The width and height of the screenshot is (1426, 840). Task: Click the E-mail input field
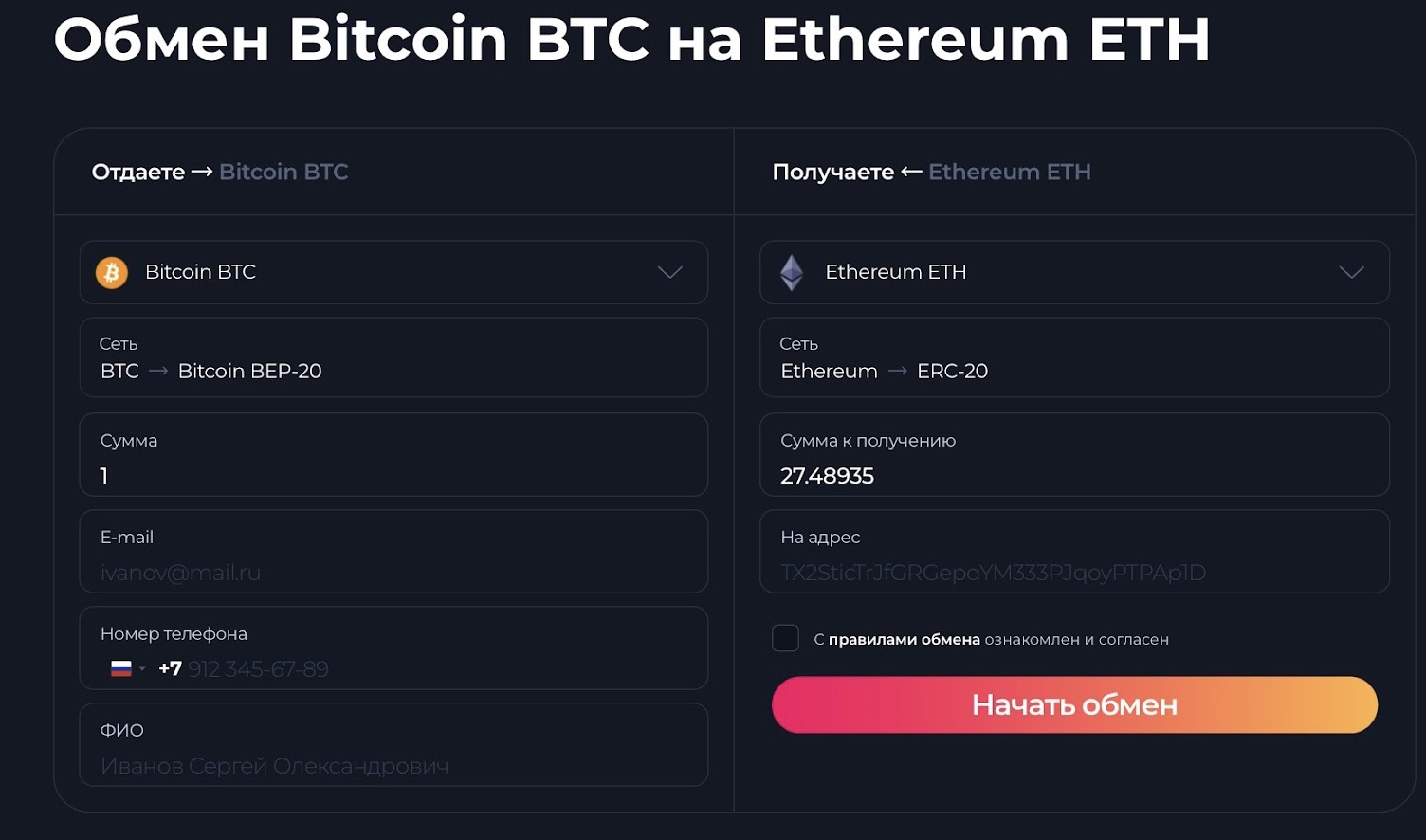(x=393, y=572)
